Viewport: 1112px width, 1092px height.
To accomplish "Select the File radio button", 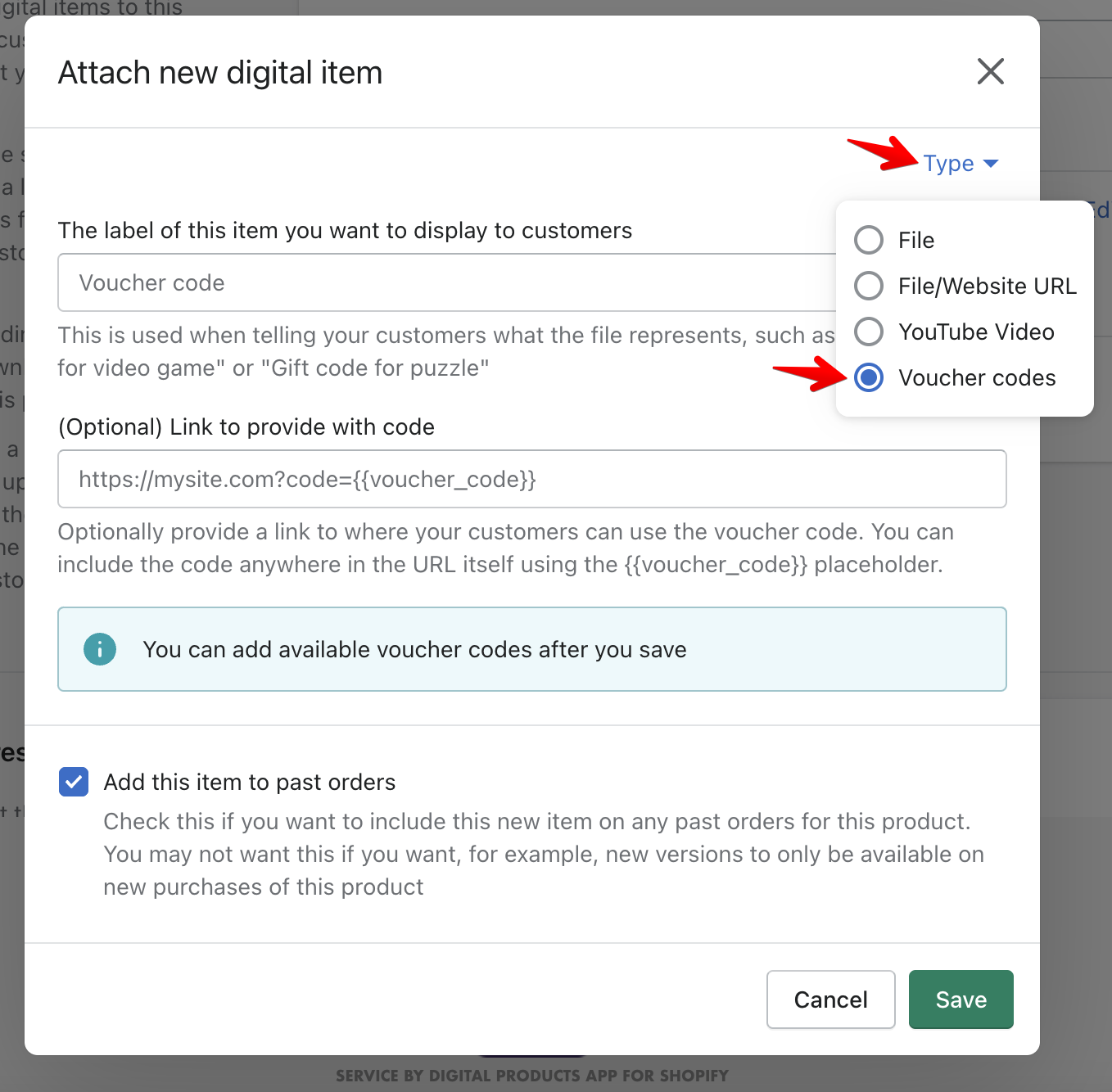I will 869,240.
